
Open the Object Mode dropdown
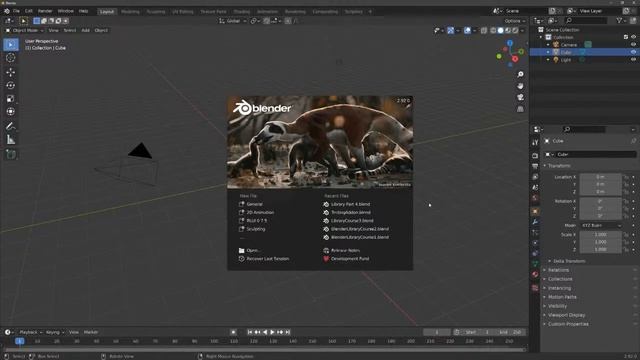point(24,30)
